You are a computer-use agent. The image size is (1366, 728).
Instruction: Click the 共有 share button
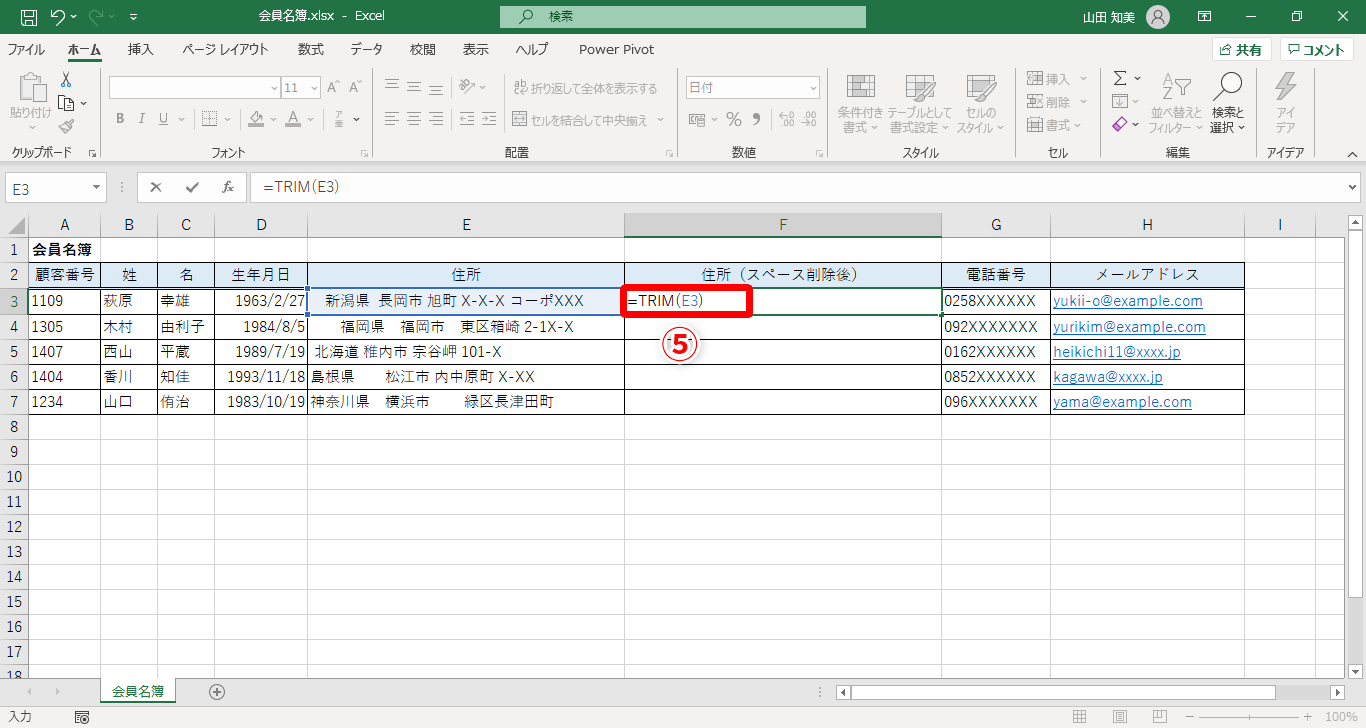[x=1241, y=50]
